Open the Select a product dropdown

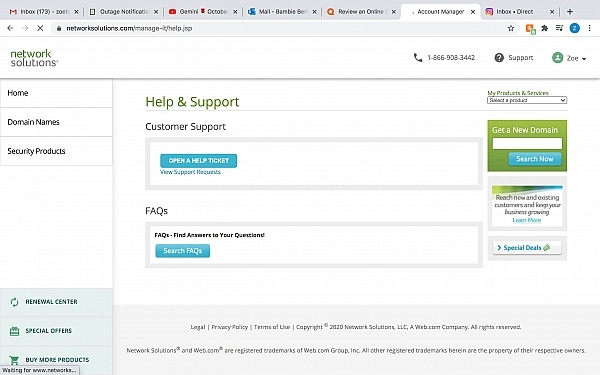click(x=527, y=100)
